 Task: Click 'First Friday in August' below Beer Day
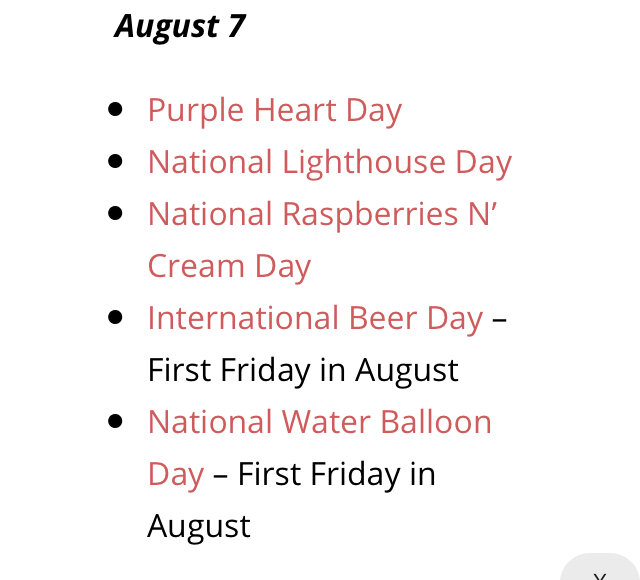303,370
